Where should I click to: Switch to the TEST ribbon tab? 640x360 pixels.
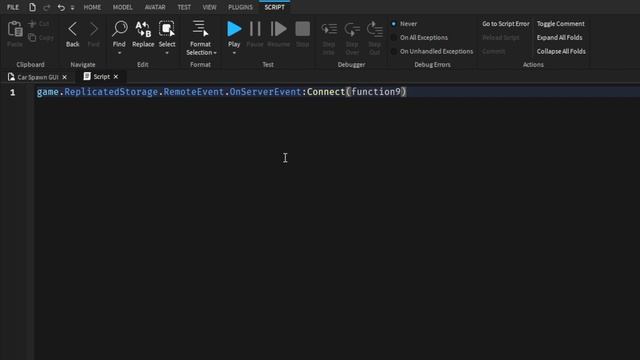(184, 7)
